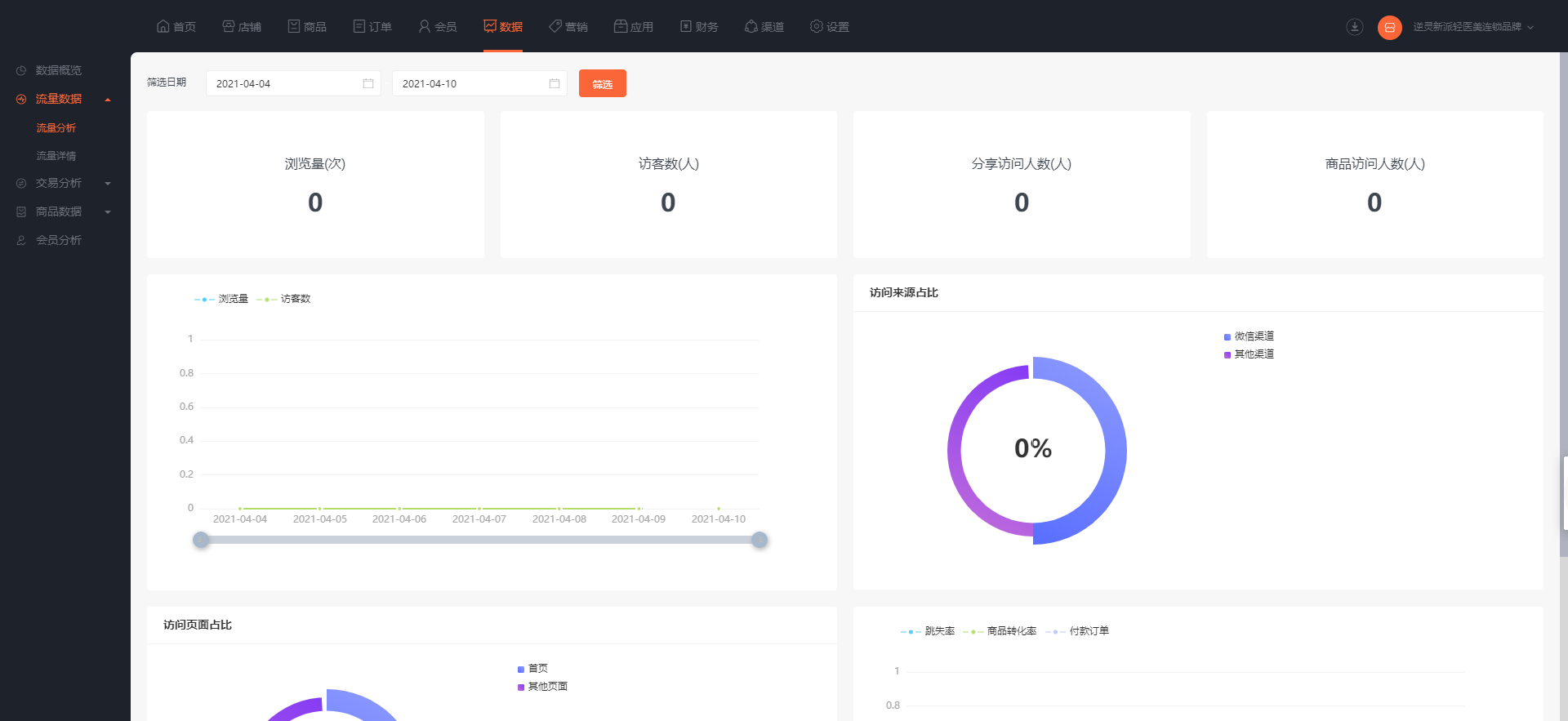
Task: Click the orange 筛选 filter button
Action: click(x=603, y=83)
